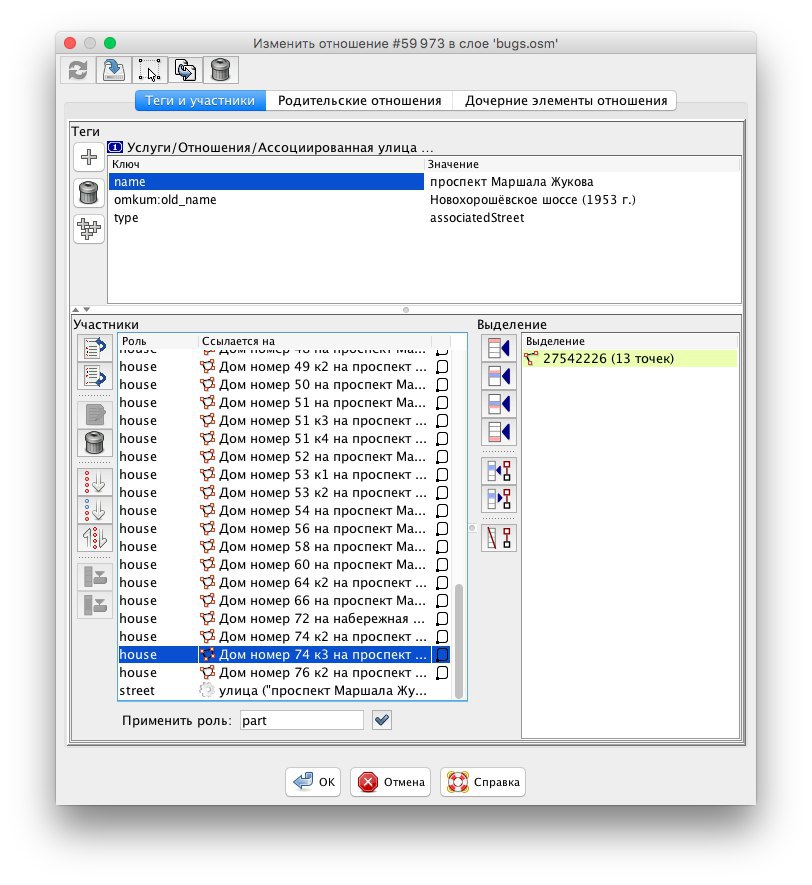Delete selected tag via Теги panel trash icon
This screenshot has width=812, height=885.
88,194
